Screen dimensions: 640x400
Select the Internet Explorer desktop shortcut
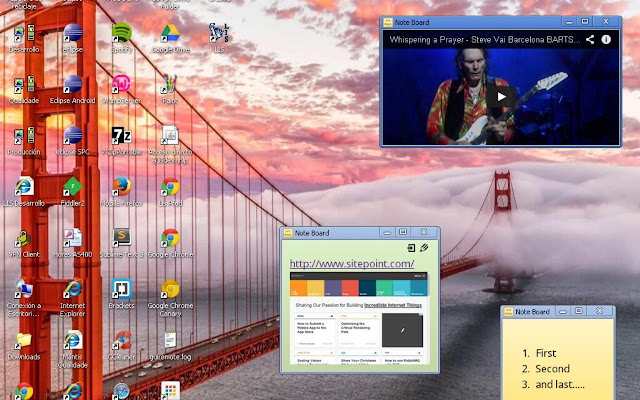[72, 291]
